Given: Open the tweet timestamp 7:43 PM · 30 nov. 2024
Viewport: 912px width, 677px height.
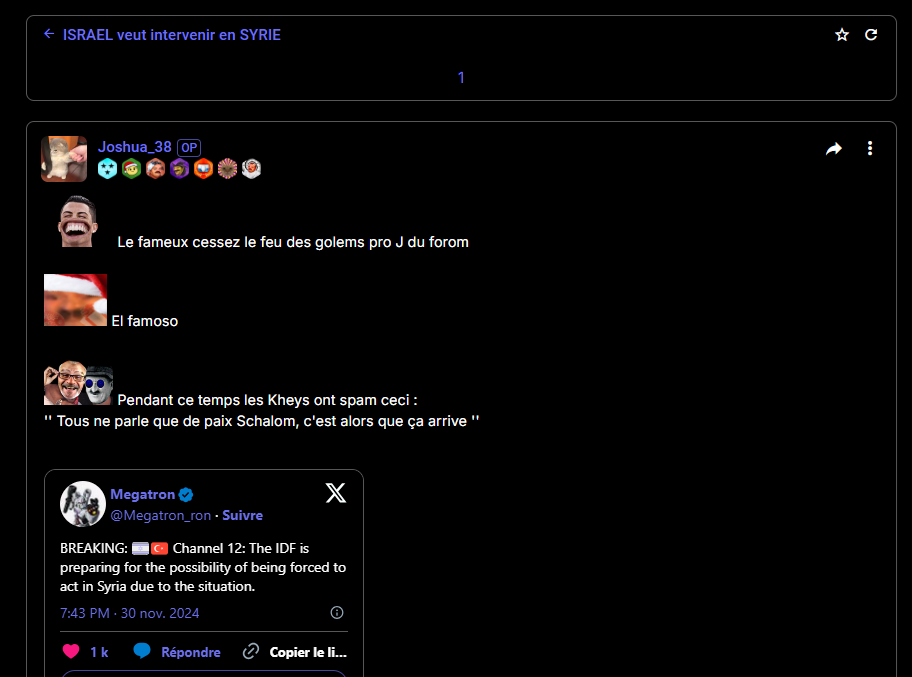Looking at the screenshot, I should (130, 613).
